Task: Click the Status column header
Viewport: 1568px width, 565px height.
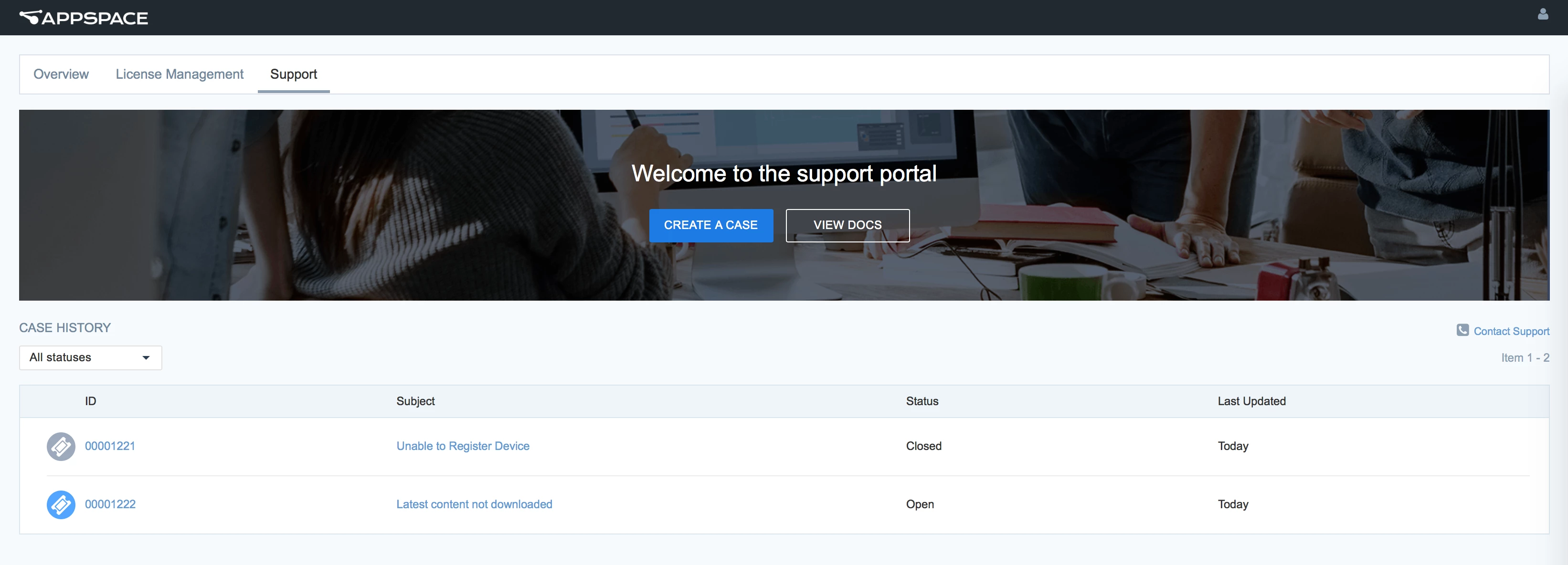Action: pos(922,401)
